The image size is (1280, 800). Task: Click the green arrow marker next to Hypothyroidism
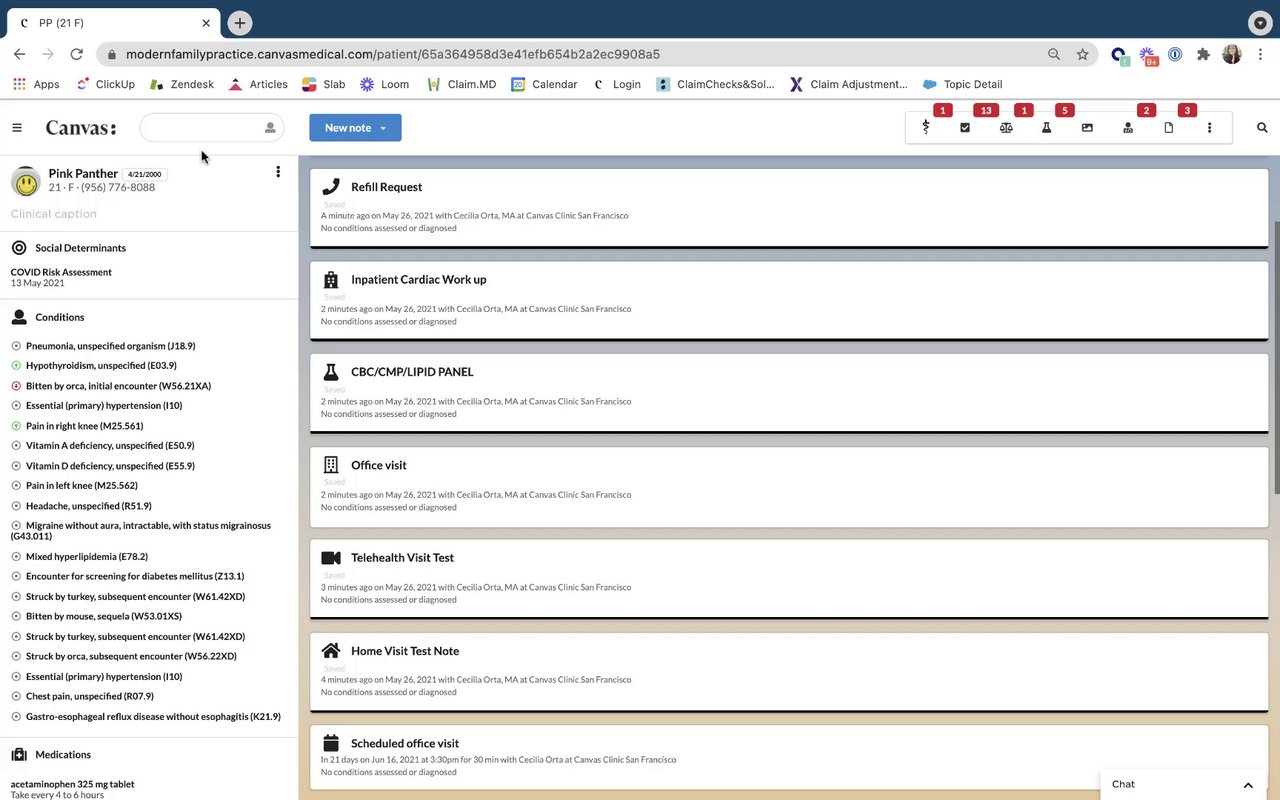click(x=16, y=366)
